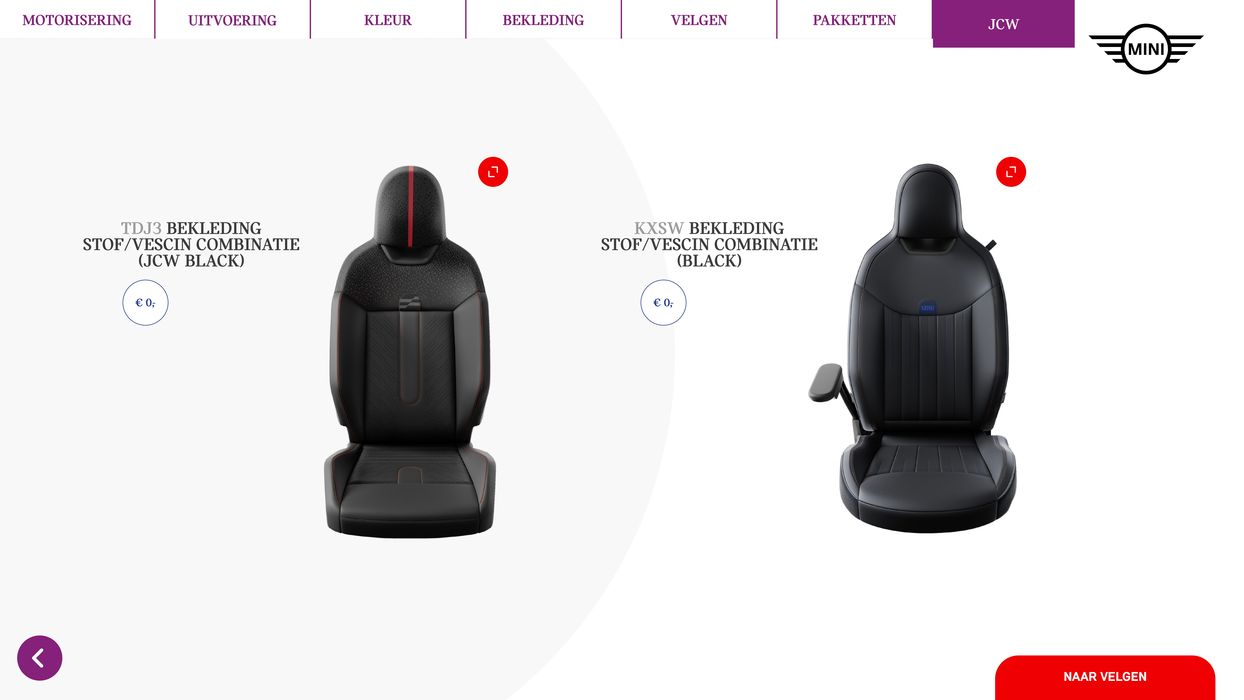Expand the JCW Black seat image
1244x700 pixels.
coord(493,172)
